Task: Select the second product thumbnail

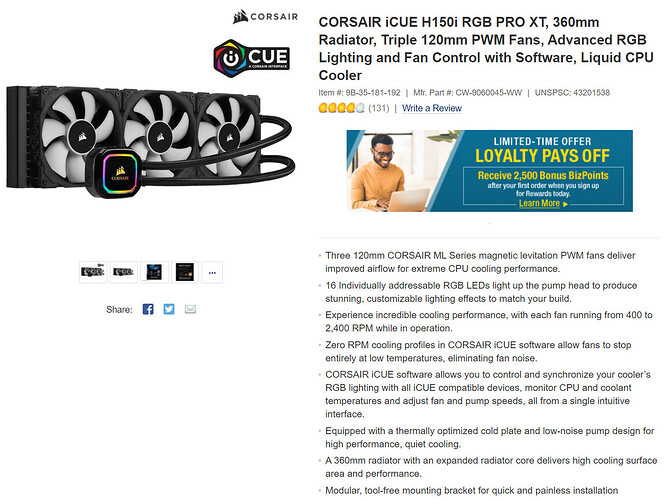Action: (x=124, y=272)
